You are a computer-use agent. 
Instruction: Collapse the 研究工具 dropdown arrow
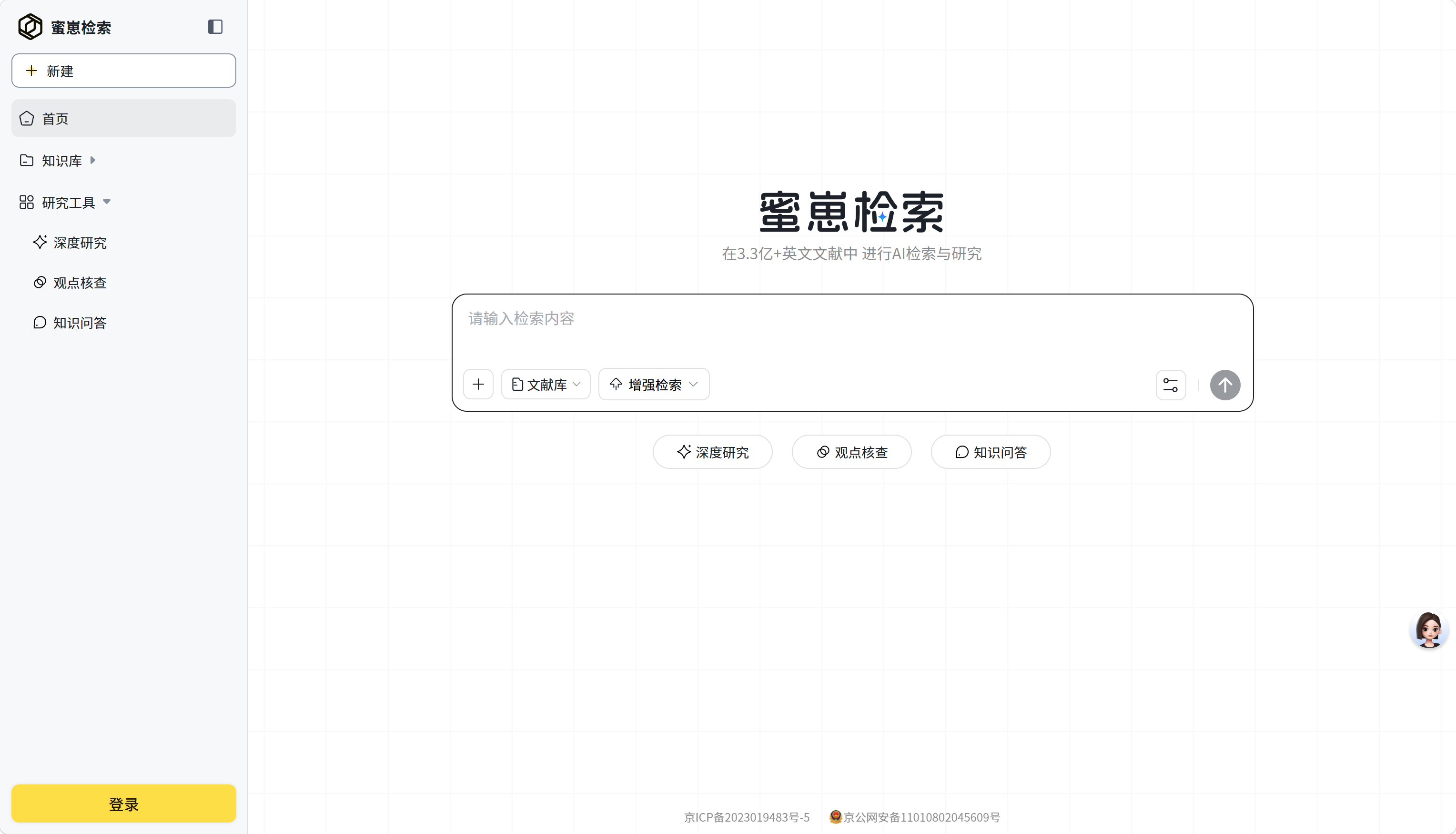(x=107, y=202)
